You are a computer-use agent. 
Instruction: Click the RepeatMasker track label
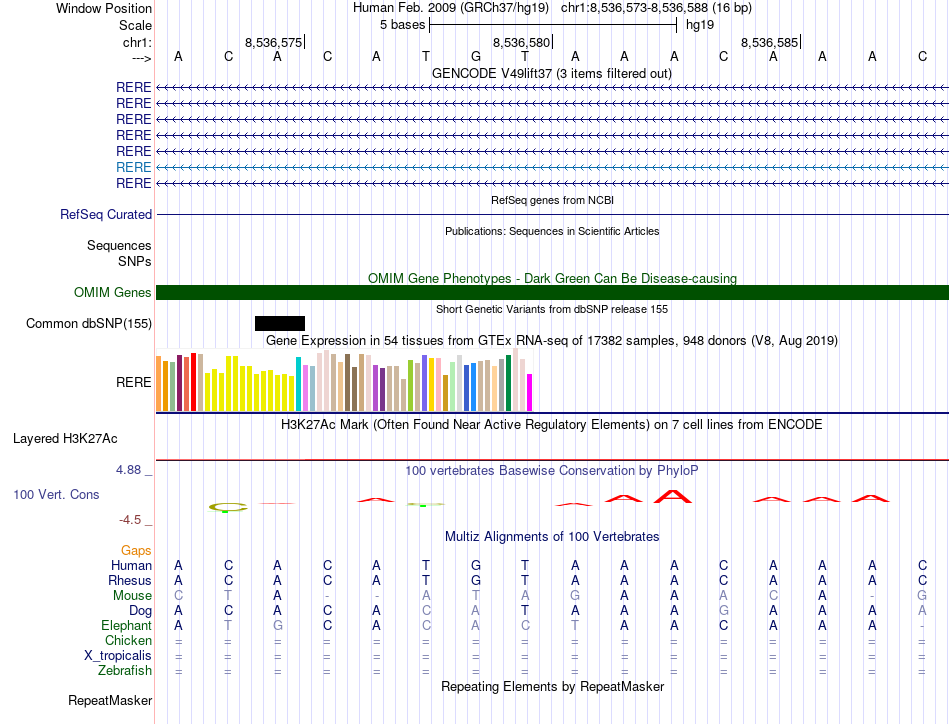point(110,701)
